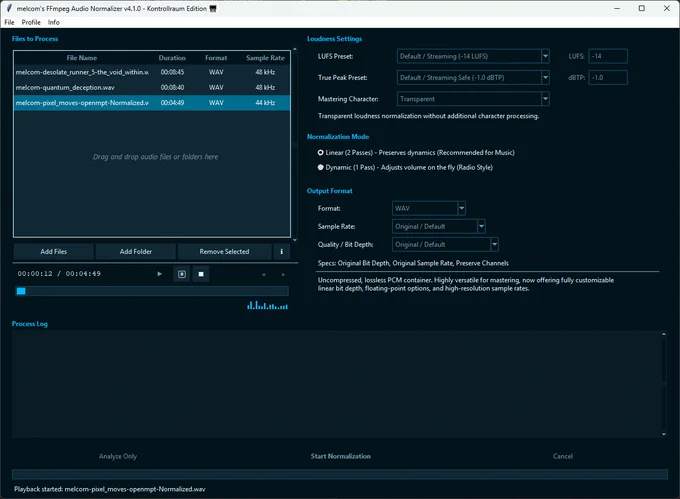Open file info with the i button

point(281,251)
